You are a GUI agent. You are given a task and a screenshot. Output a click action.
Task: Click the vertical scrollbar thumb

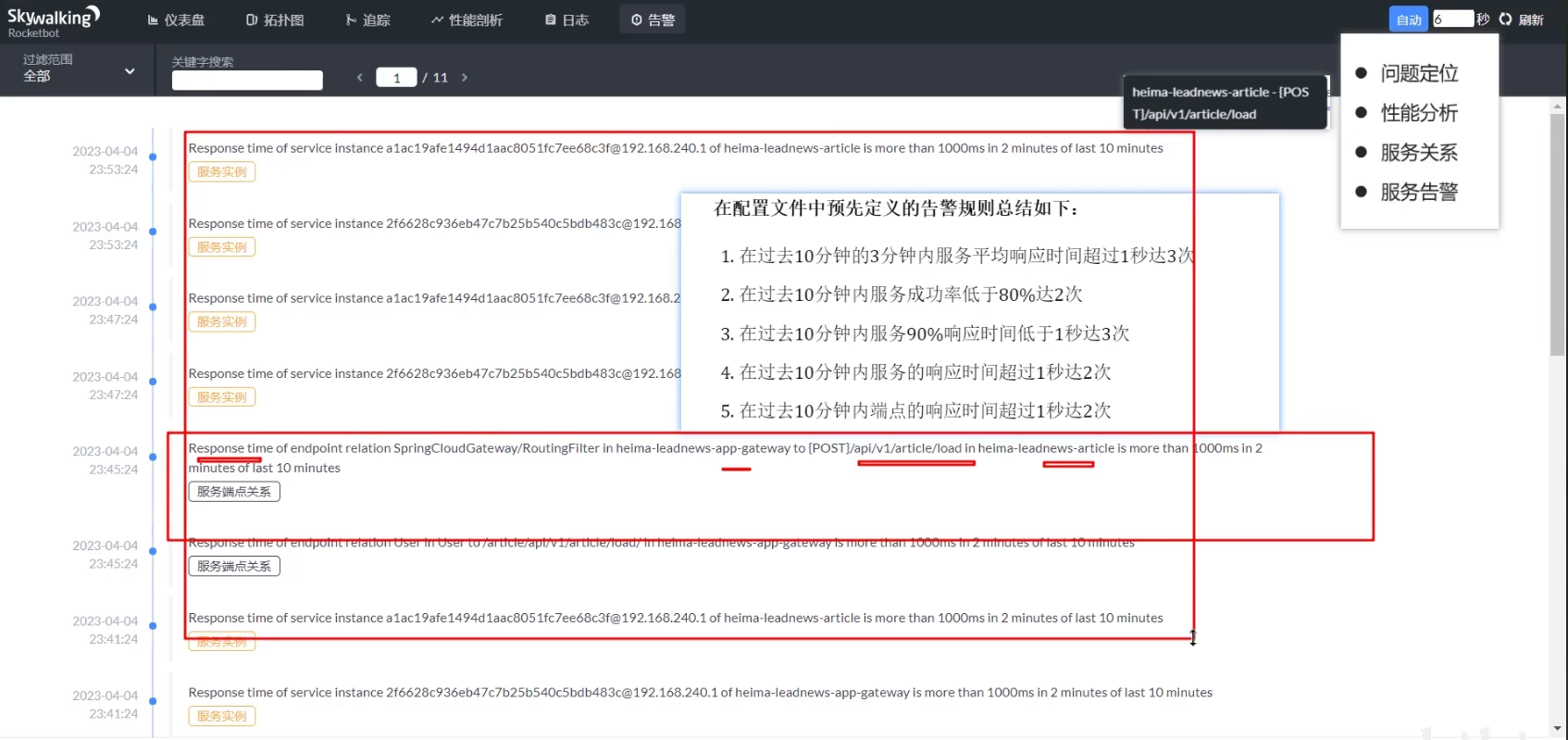click(x=1557, y=233)
